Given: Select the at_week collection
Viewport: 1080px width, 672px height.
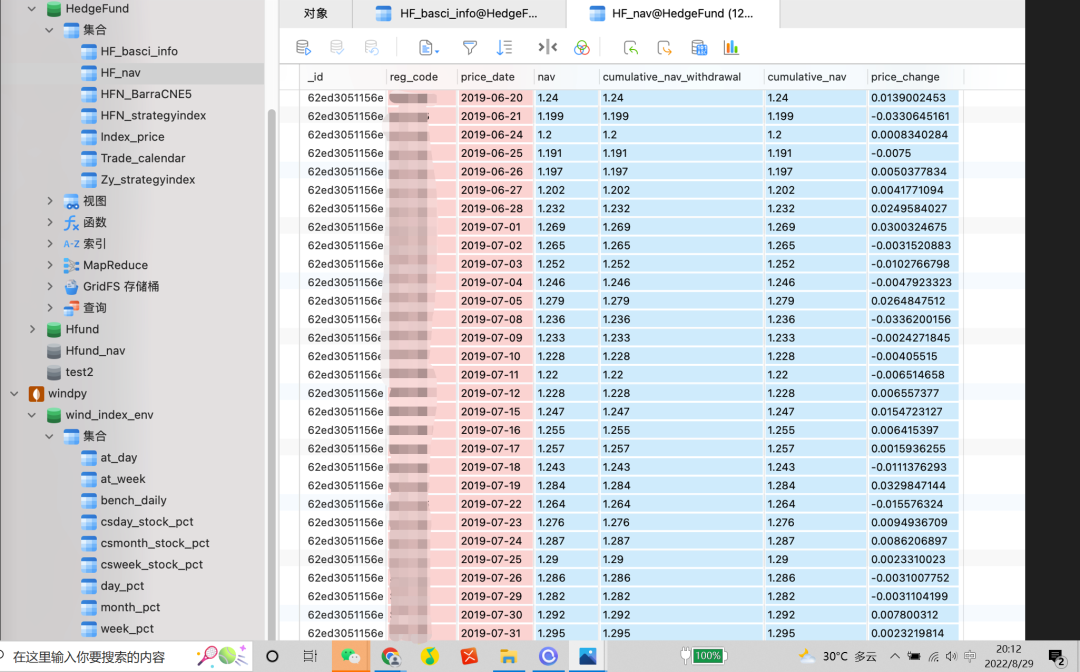Looking at the screenshot, I should point(123,479).
